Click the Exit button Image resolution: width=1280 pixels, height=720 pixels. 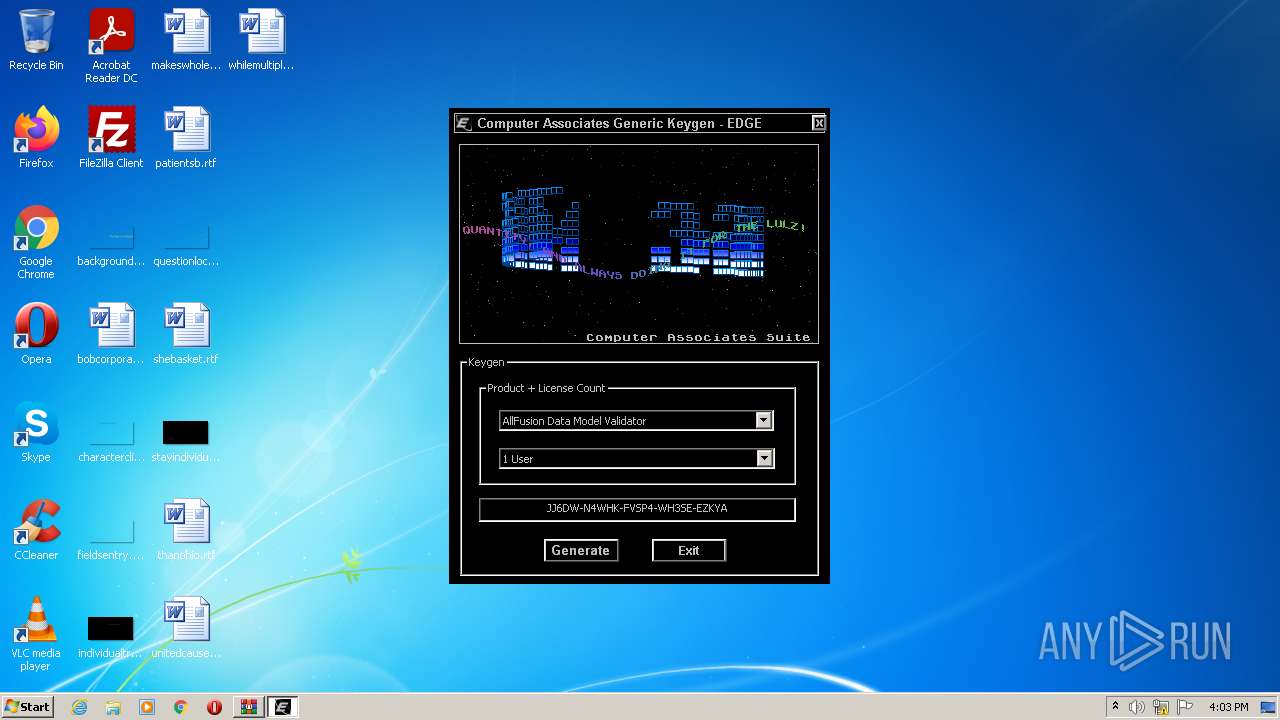[689, 550]
